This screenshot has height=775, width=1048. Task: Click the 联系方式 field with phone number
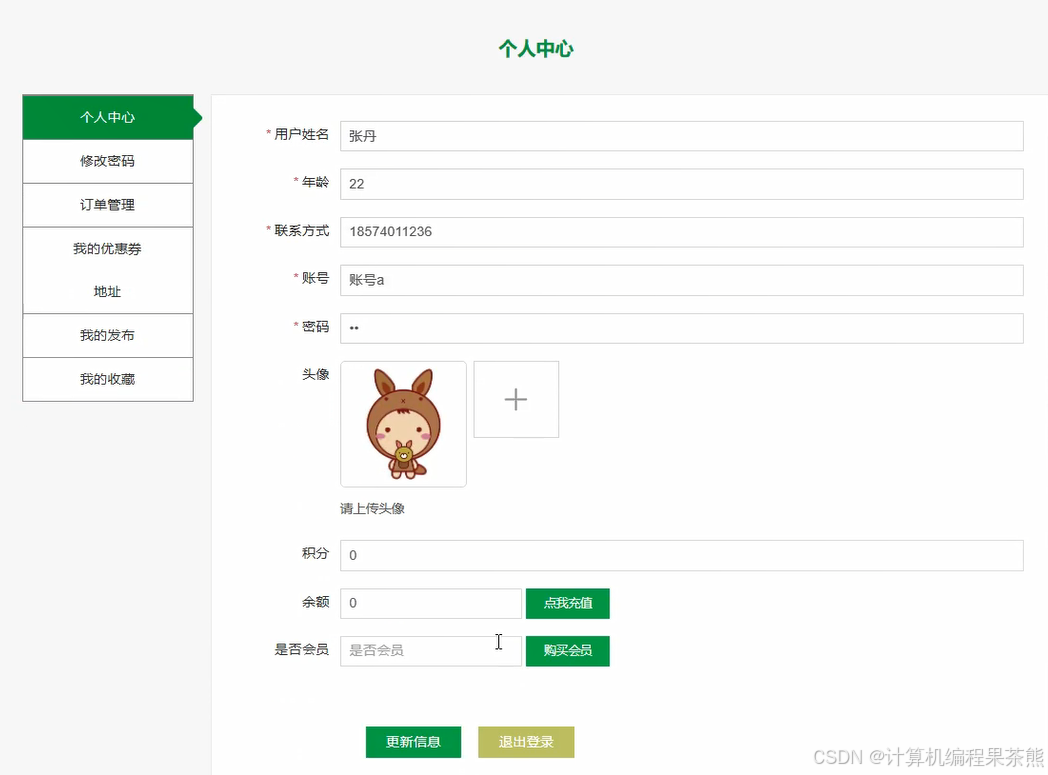[682, 232]
